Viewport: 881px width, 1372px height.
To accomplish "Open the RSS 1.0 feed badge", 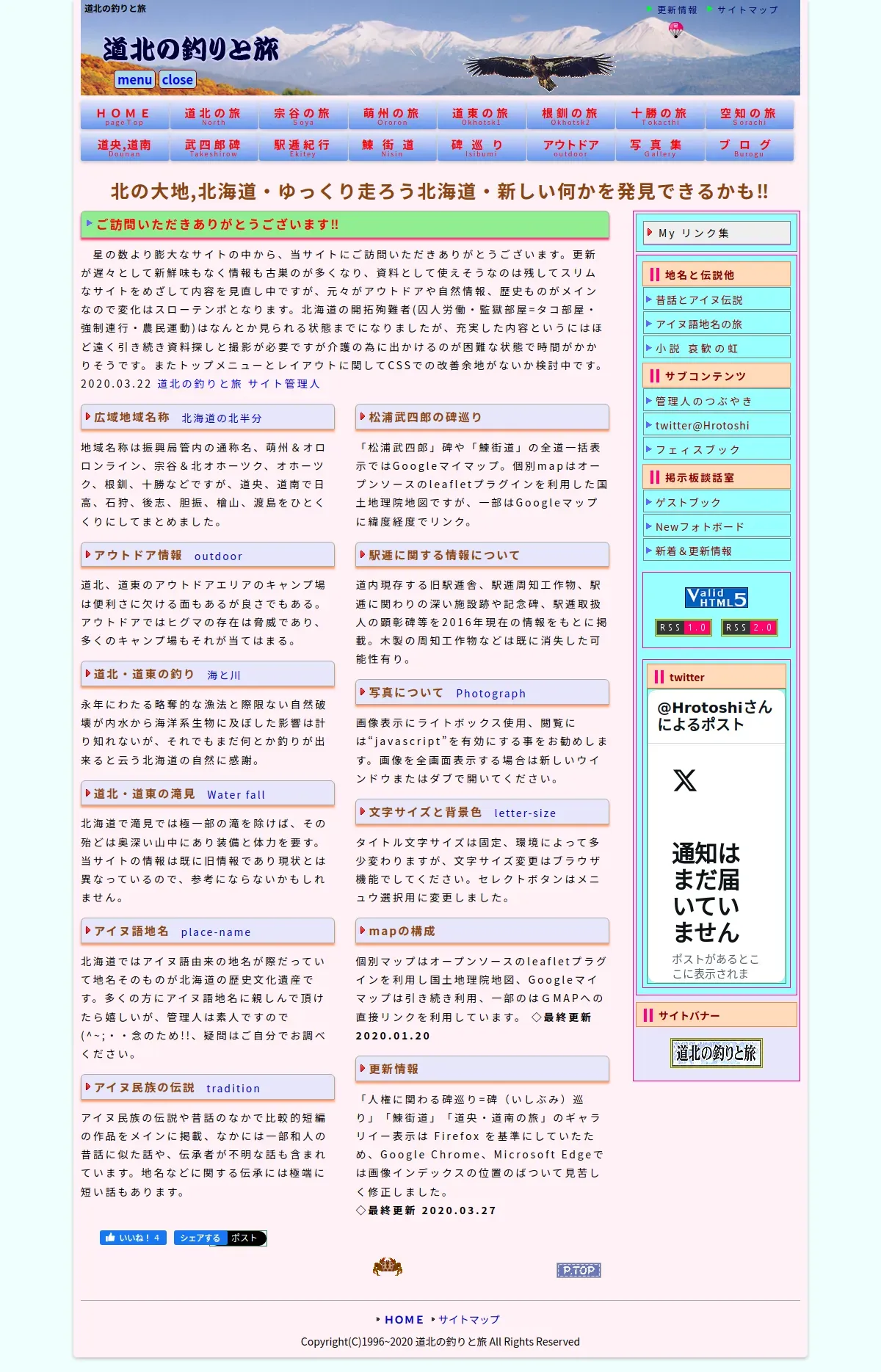I will pyautogui.click(x=684, y=628).
